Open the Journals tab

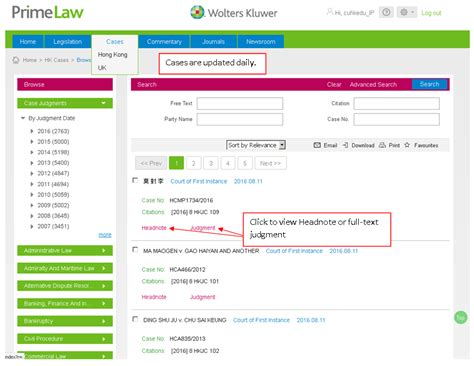[x=213, y=42]
